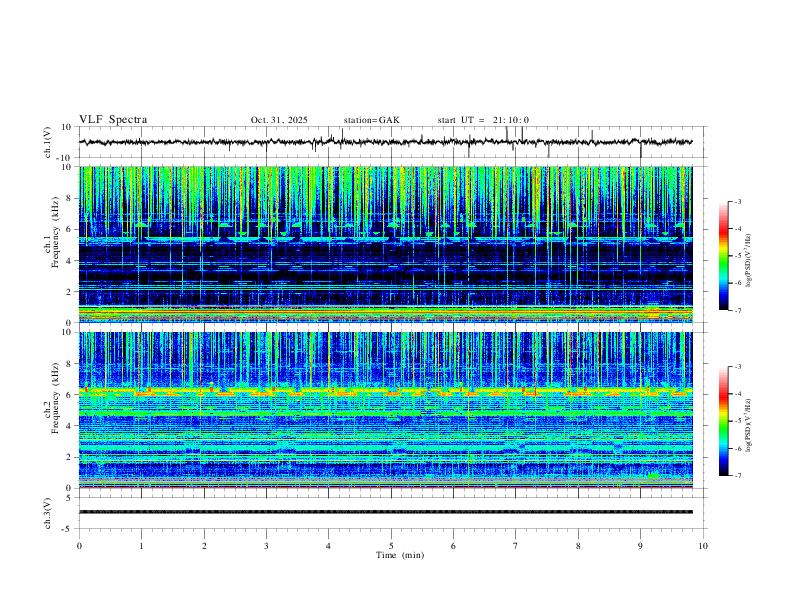
Task: Click time axis tick label "2"
Action: tap(204, 546)
